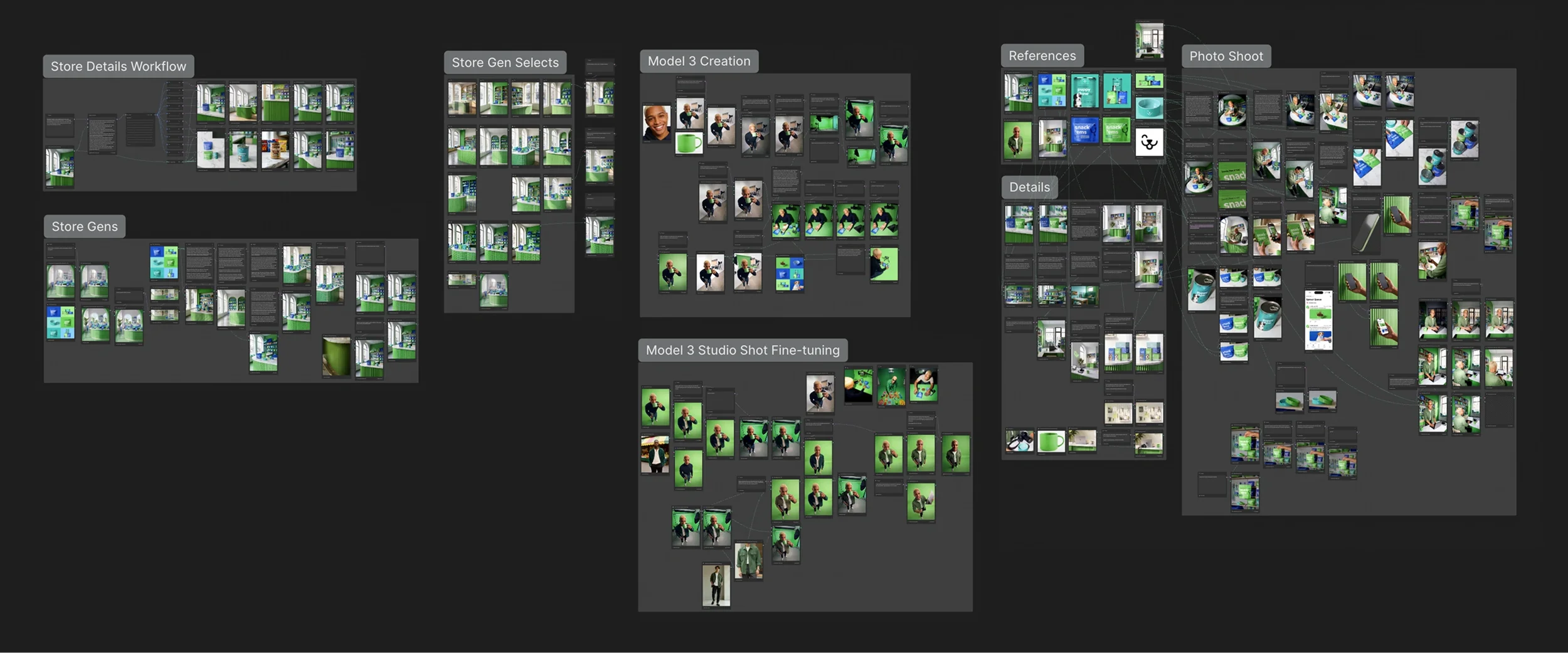Select the Store Details Workflow group label
Screen dimensions: 1568x653
coord(119,66)
